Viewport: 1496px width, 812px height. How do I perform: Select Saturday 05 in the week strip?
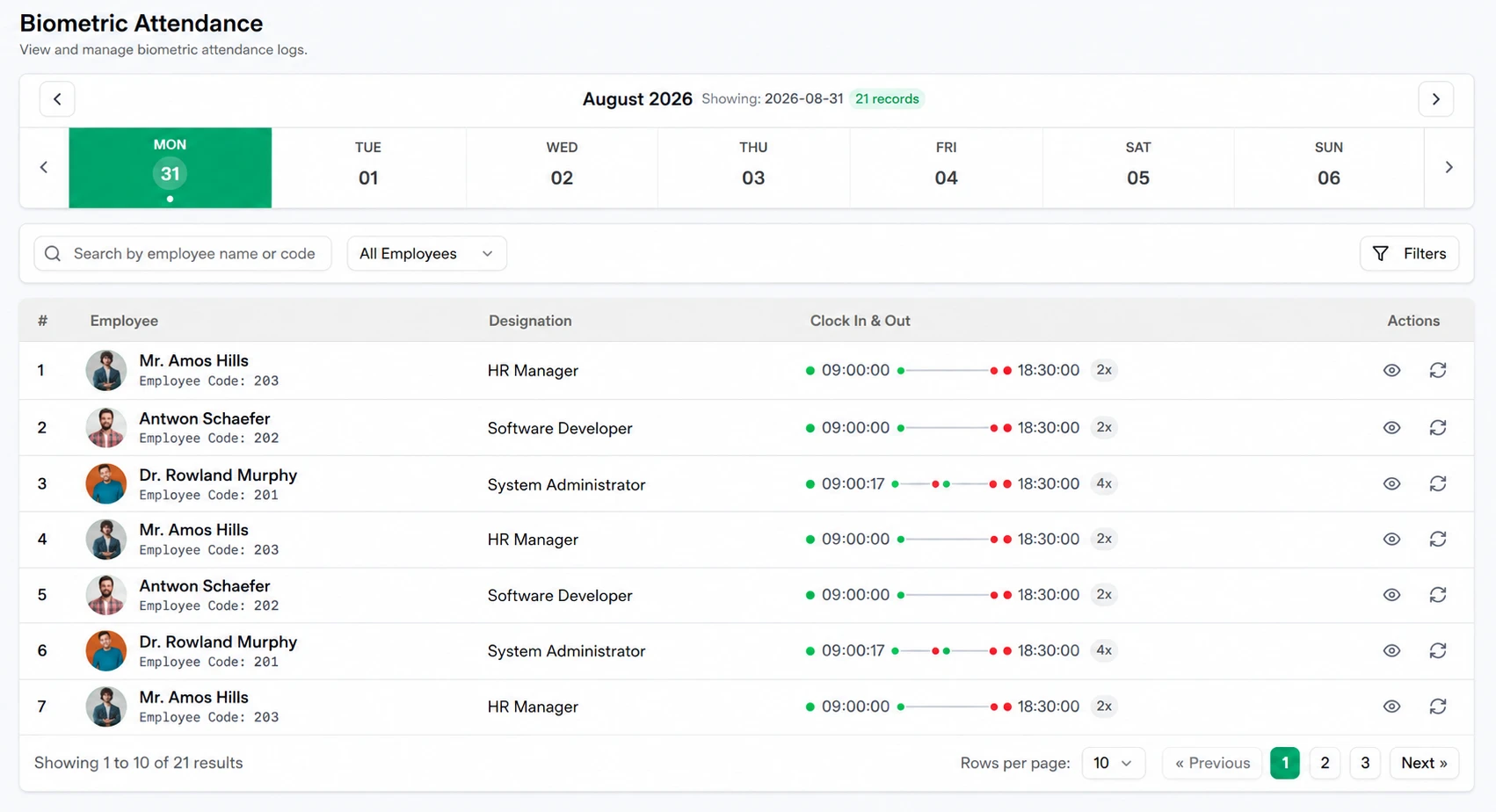point(1138,167)
